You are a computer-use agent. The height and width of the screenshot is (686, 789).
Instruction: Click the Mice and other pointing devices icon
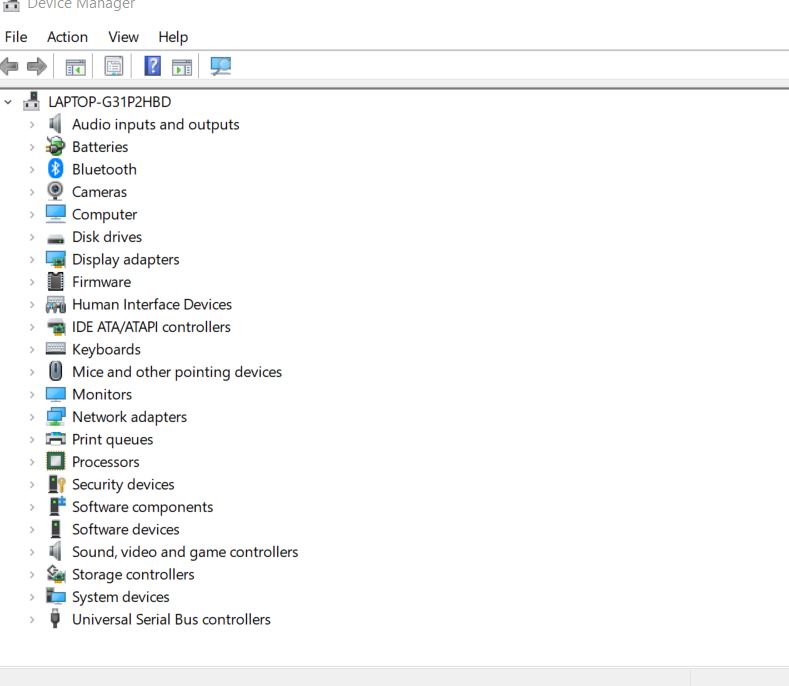[55, 371]
